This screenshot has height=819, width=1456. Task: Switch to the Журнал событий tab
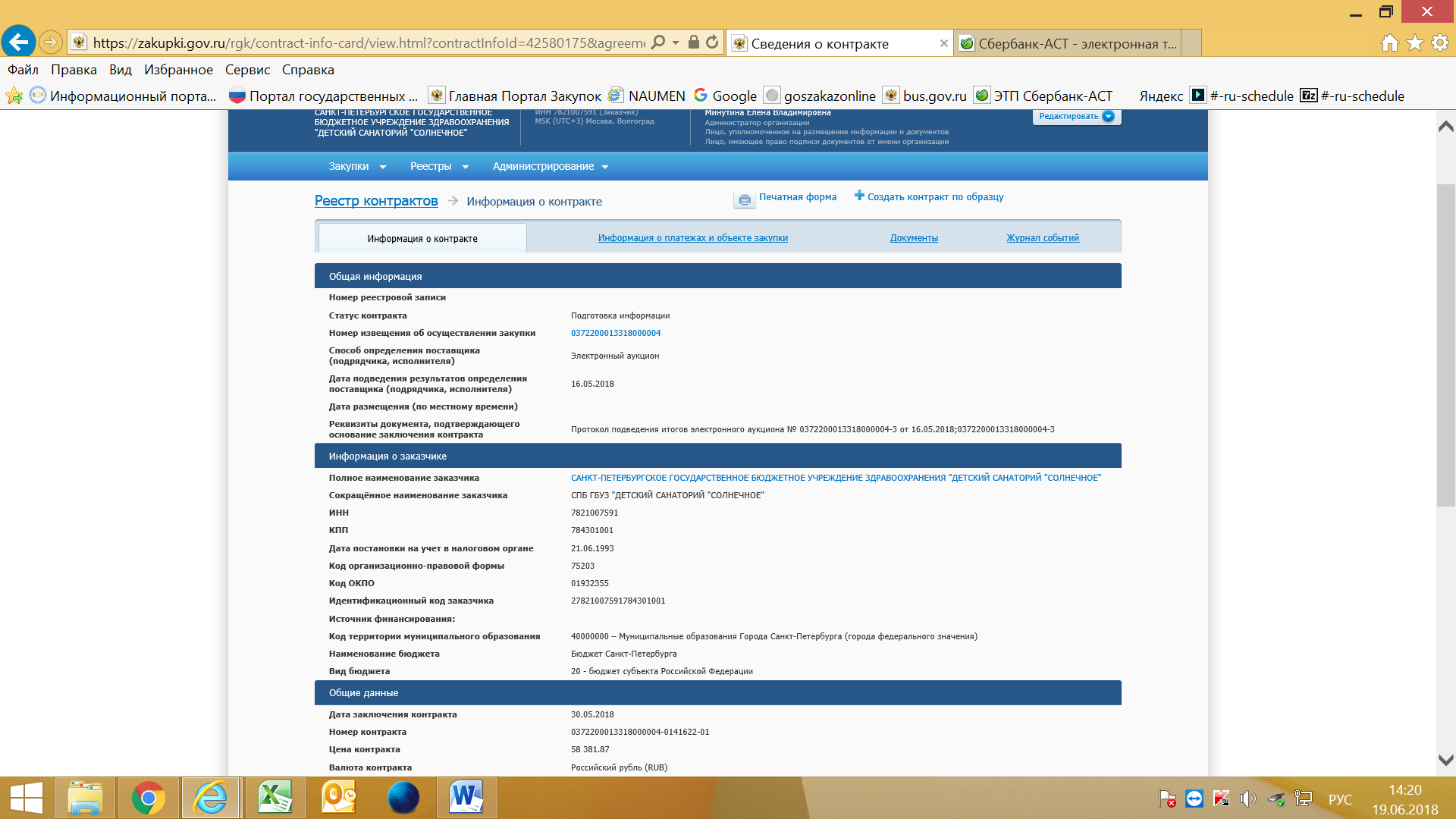click(x=1042, y=238)
